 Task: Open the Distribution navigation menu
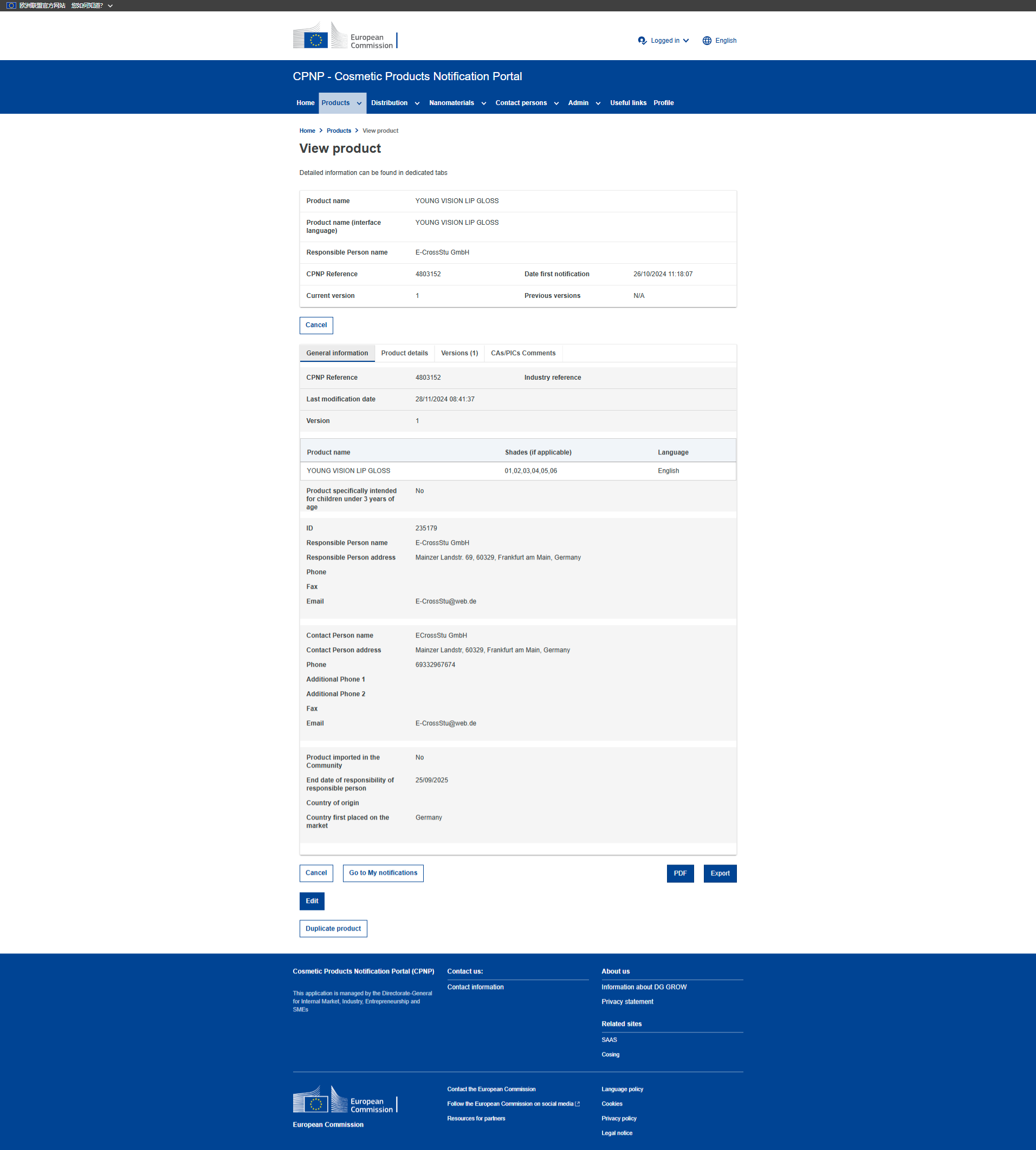390,103
